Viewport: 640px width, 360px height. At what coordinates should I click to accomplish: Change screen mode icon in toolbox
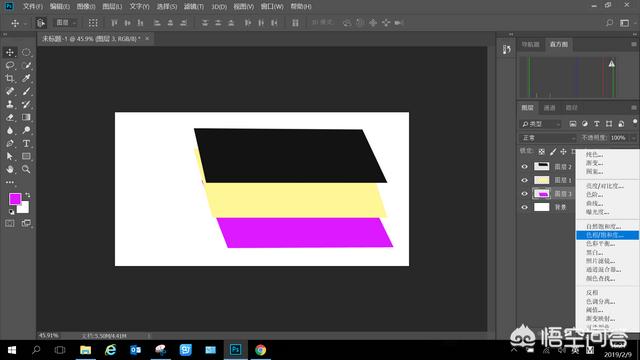26,223
